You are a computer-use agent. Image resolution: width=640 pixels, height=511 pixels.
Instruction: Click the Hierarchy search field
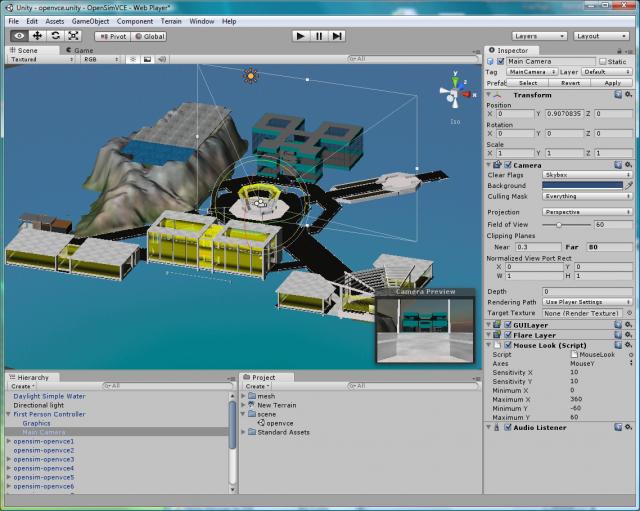point(168,386)
